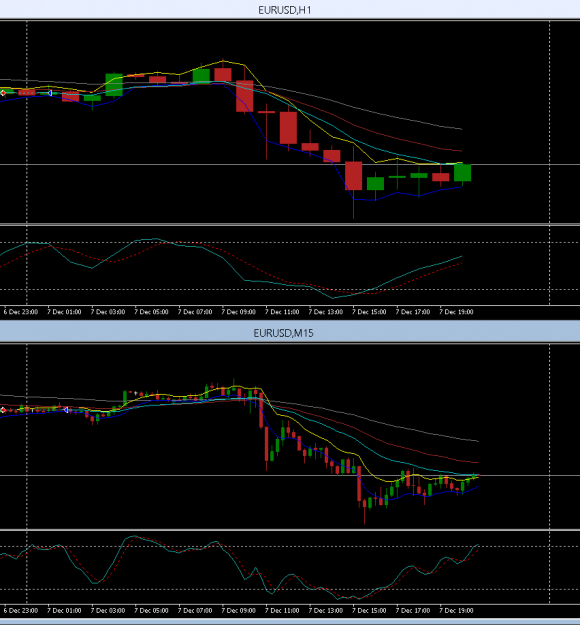Click '7 Dec 09:00' on M15 time axis

point(238,610)
